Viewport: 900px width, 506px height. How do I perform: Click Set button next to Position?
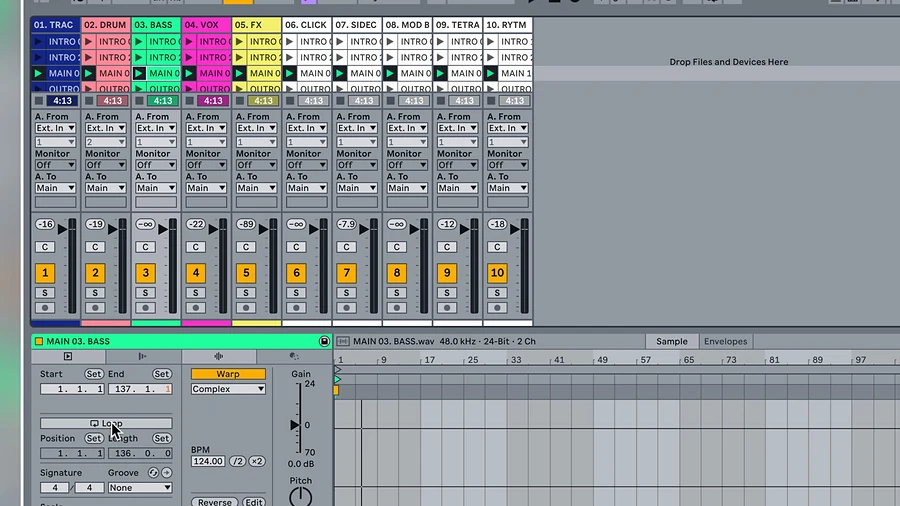pyautogui.click(x=94, y=438)
